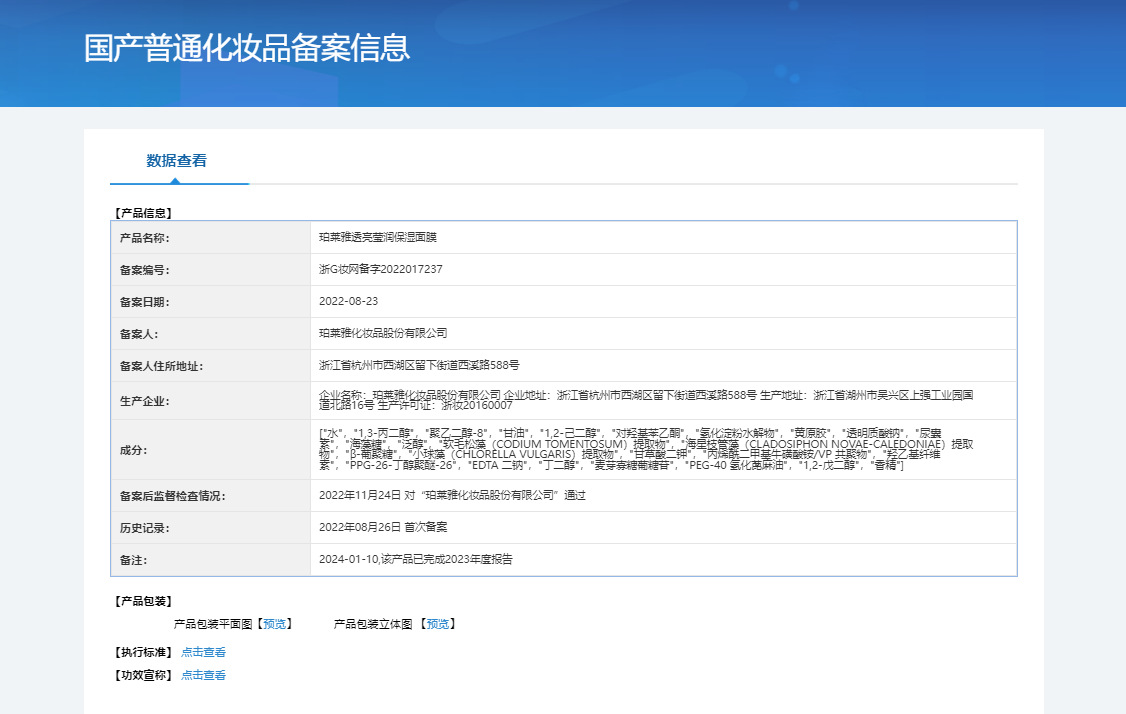This screenshot has height=714, width=1126.
Task: Select product name 珀莱雅透亮莹润保湿面膜
Action: click(x=378, y=237)
